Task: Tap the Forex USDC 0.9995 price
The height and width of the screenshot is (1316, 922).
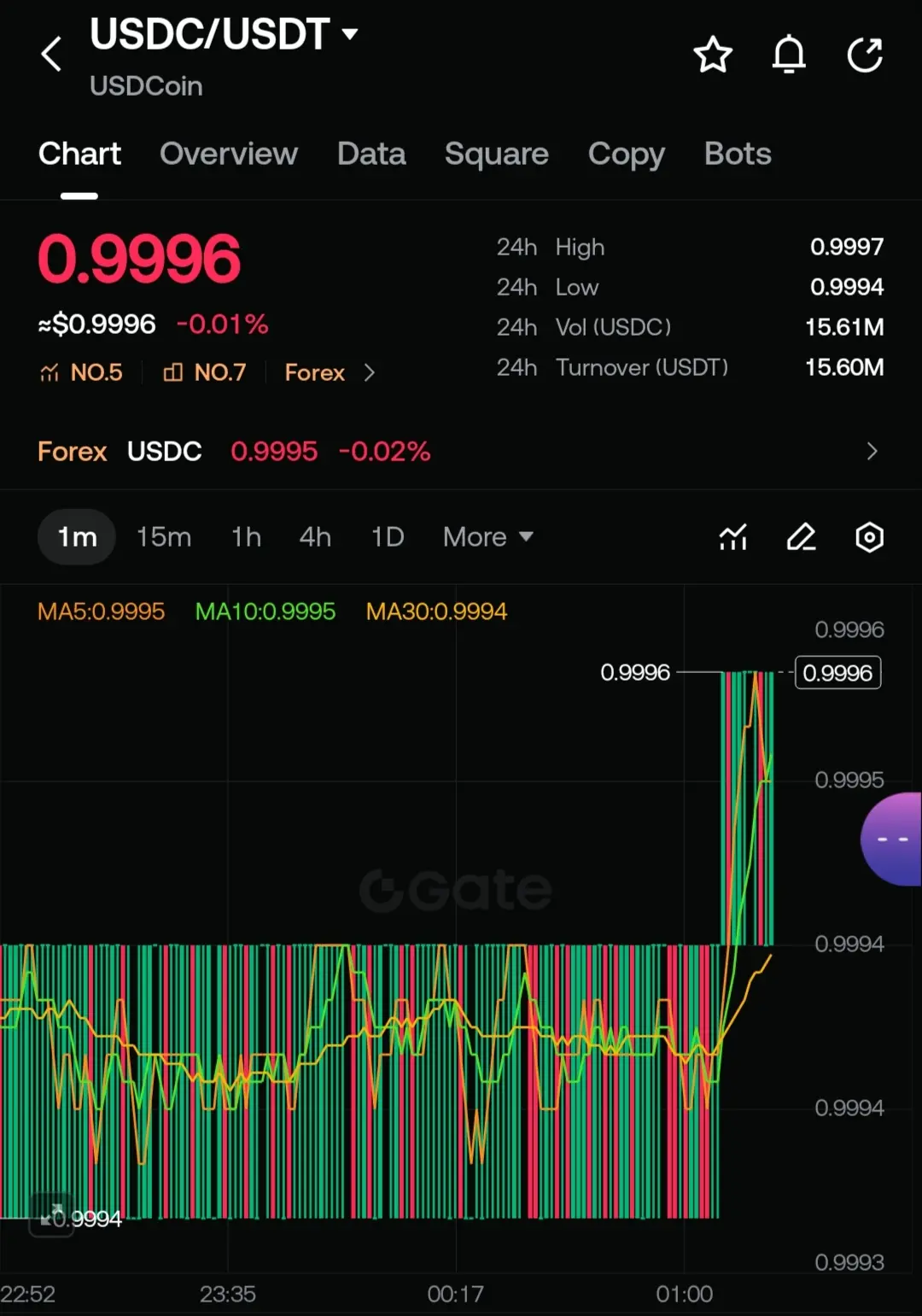Action: (x=274, y=451)
